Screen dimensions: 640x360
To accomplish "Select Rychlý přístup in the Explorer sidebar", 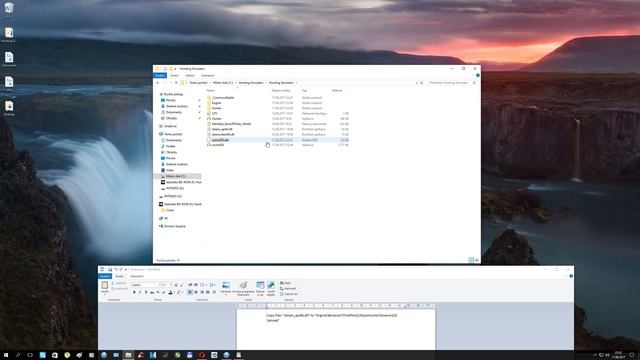I will coord(173,94).
